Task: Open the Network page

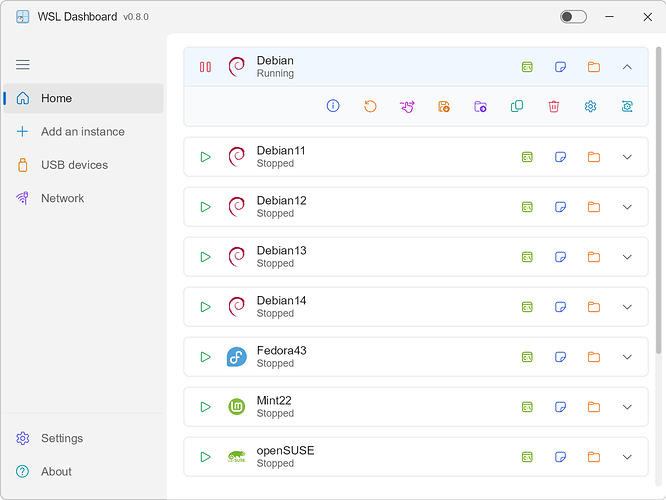Action: point(83,198)
